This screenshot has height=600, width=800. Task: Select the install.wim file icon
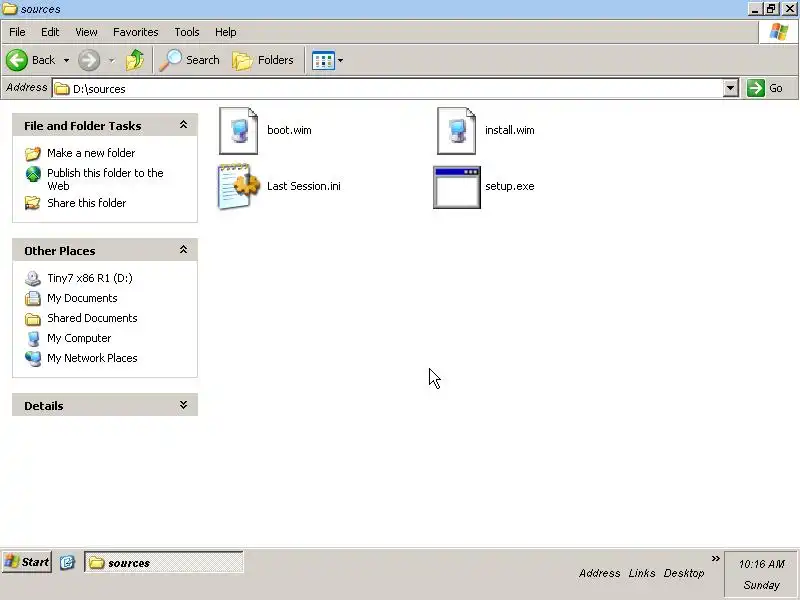pyautogui.click(x=456, y=131)
